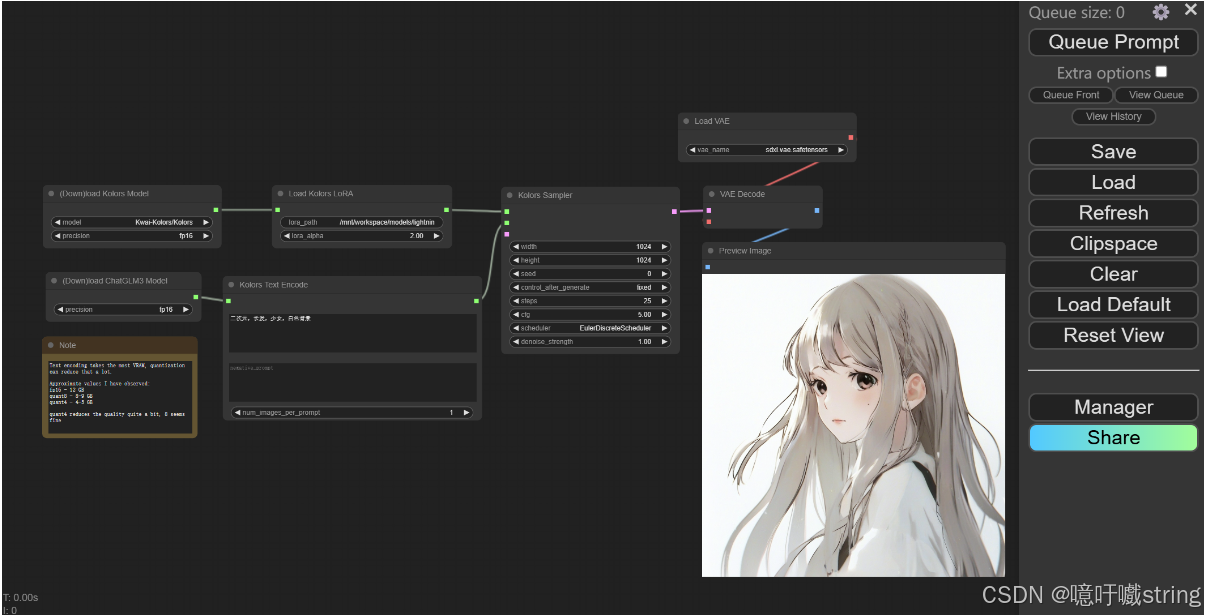Image resolution: width=1205 pixels, height=615 pixels.
Task: Click the Refresh button
Action: point(1113,213)
